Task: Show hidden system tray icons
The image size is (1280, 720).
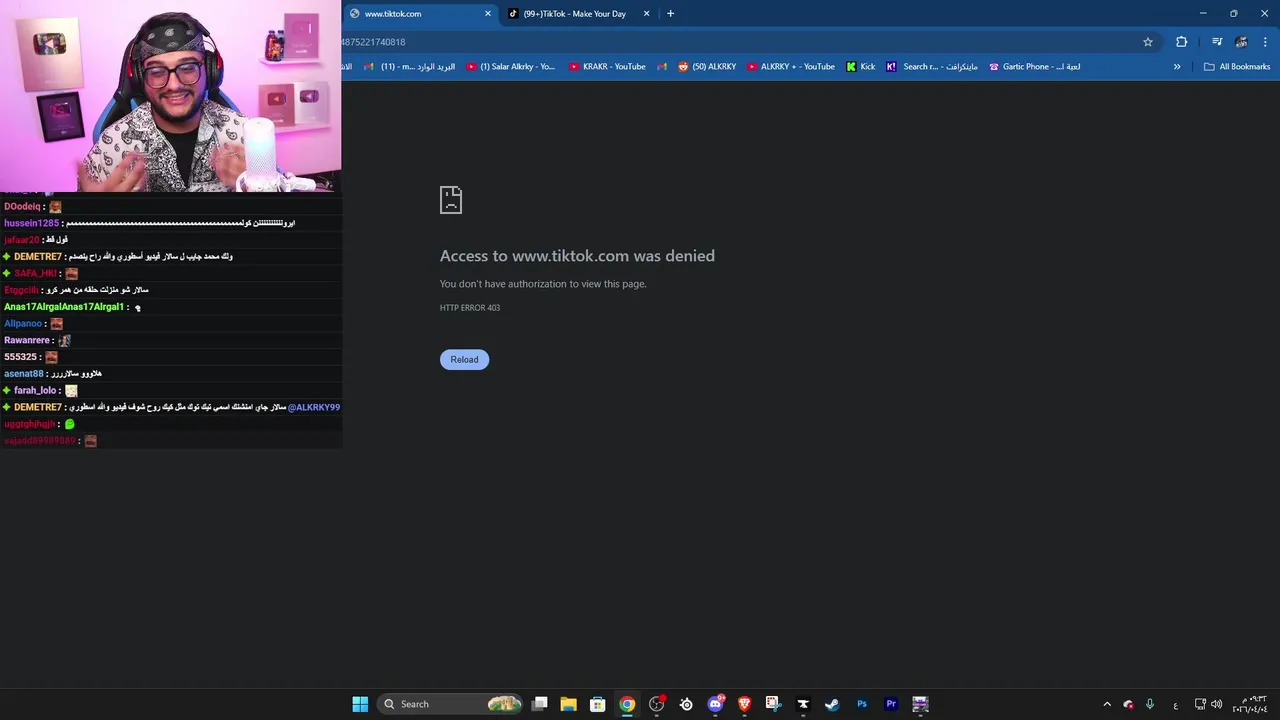Action: pos(1107,704)
